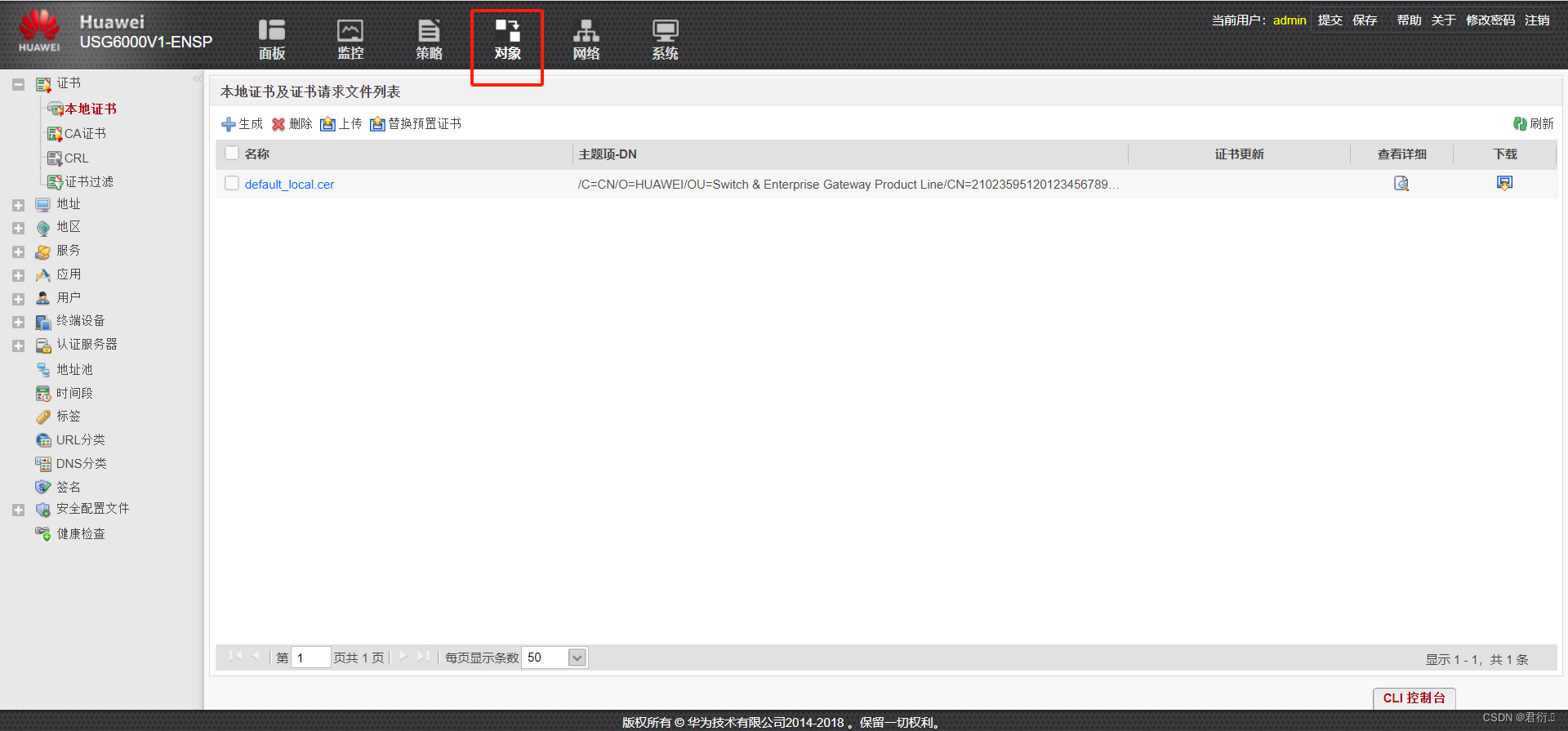Click the 主题项-DN column header
Image resolution: width=1568 pixels, height=731 pixels.
coord(608,154)
